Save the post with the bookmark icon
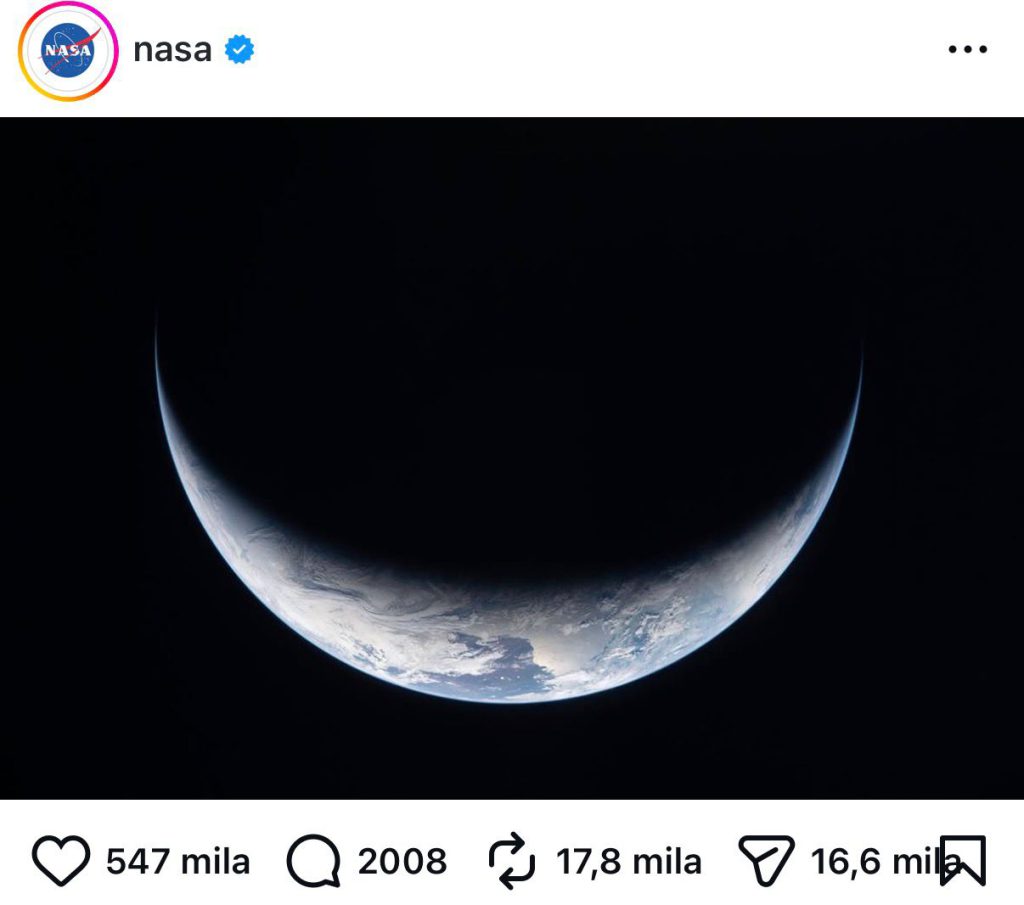1024x905 pixels. click(963, 861)
